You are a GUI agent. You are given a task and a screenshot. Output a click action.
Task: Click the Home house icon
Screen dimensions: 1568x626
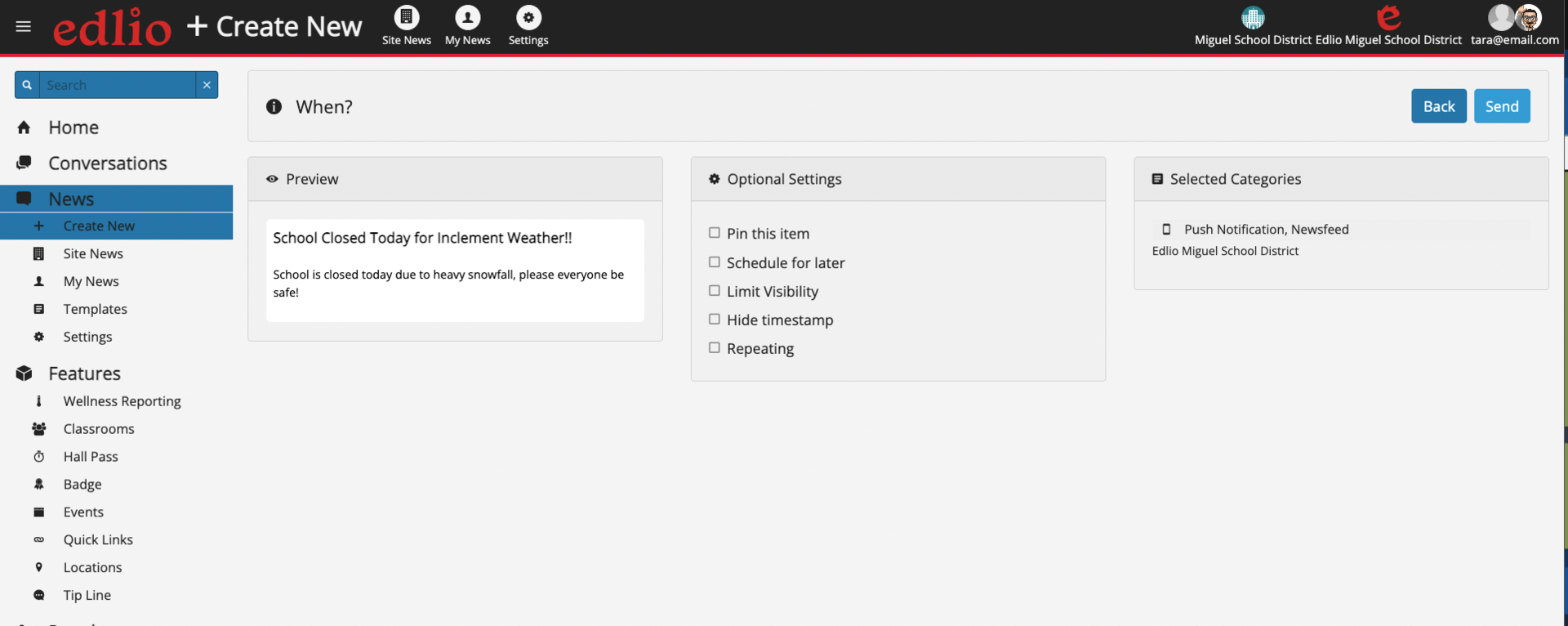[x=24, y=127]
